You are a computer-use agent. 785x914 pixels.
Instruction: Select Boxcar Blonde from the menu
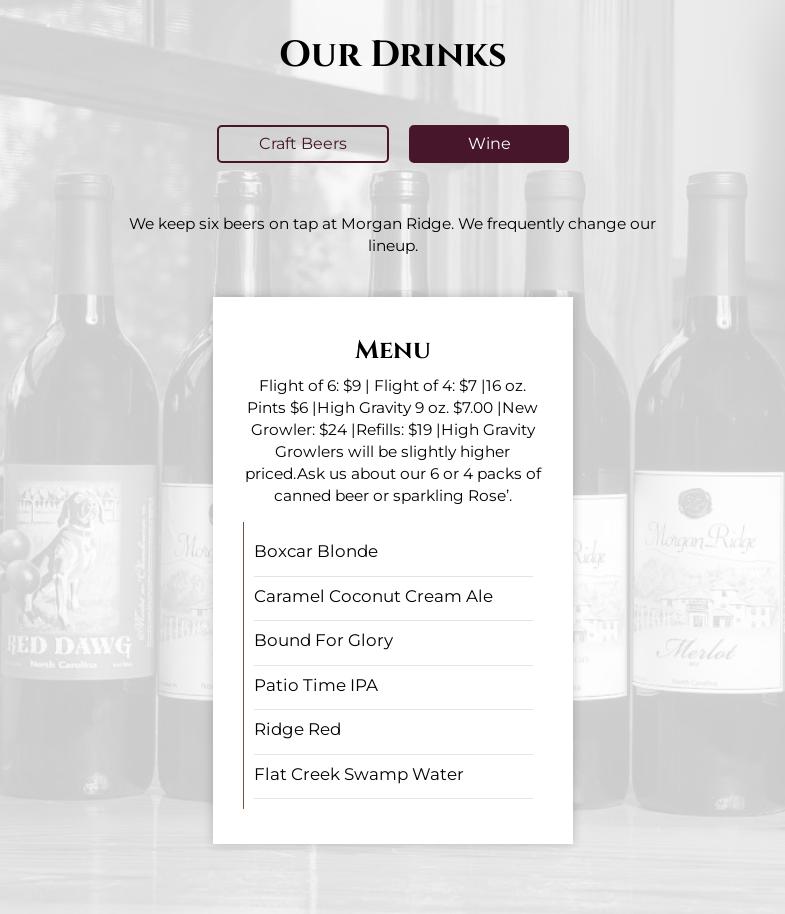[393, 551]
